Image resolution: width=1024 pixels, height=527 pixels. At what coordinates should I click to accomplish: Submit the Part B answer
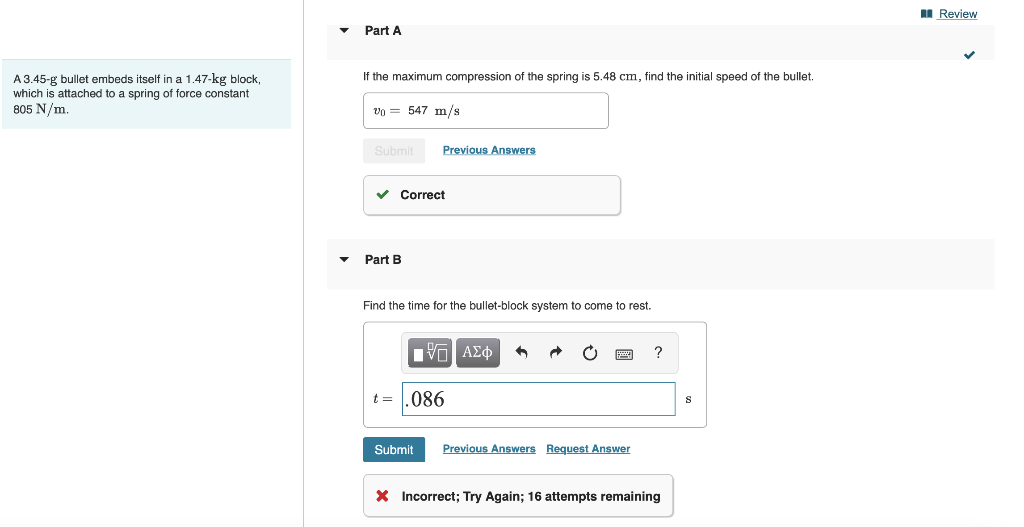(394, 449)
